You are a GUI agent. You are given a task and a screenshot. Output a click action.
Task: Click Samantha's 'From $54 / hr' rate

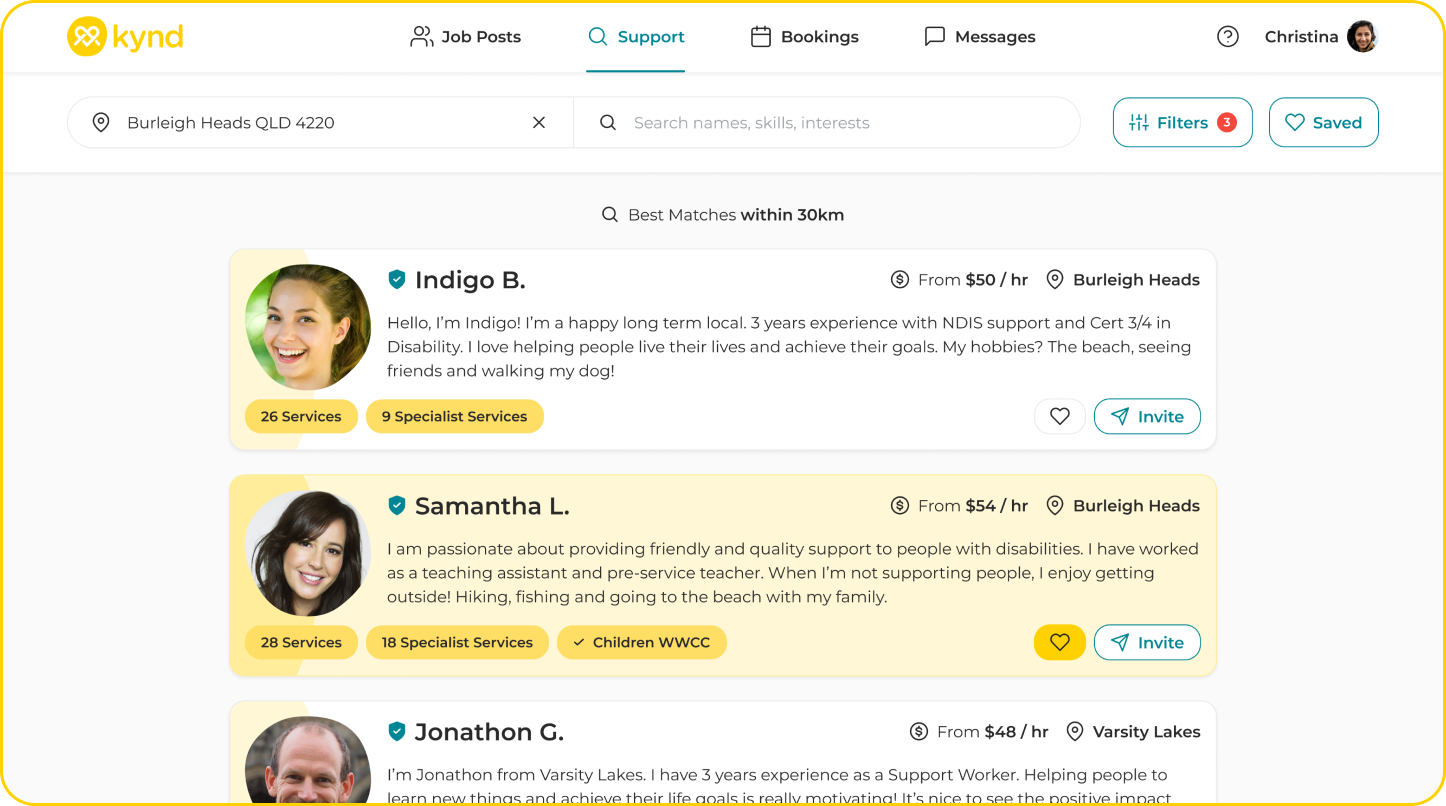973,506
